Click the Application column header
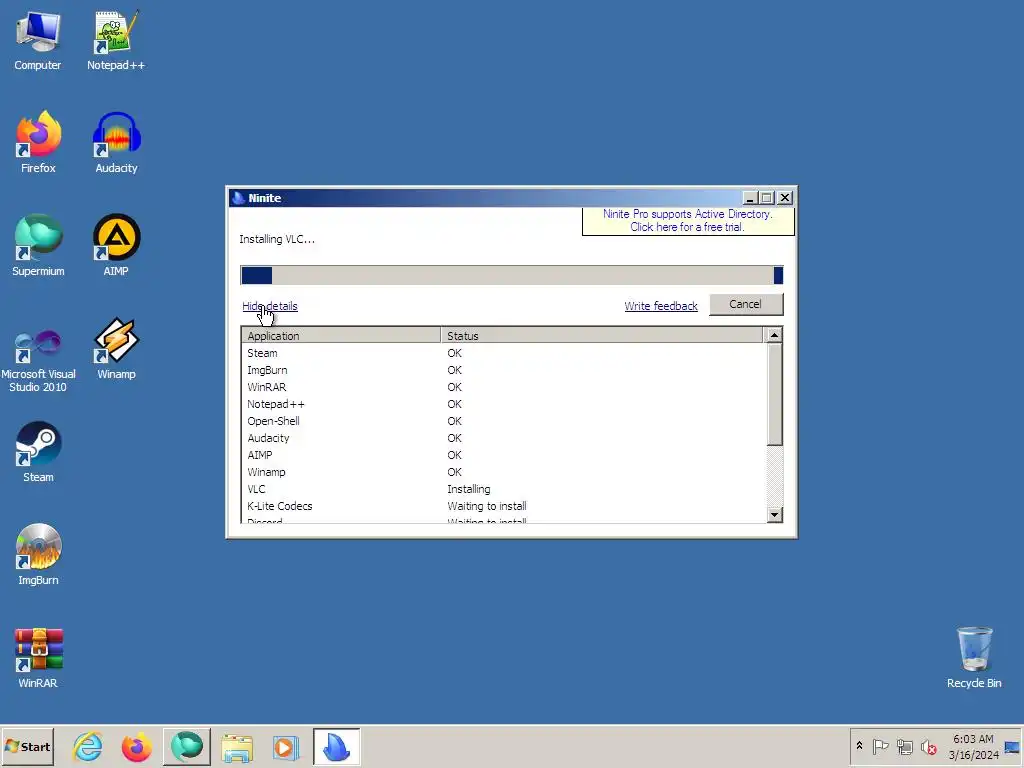Image resolution: width=1024 pixels, height=768 pixels. pos(341,336)
